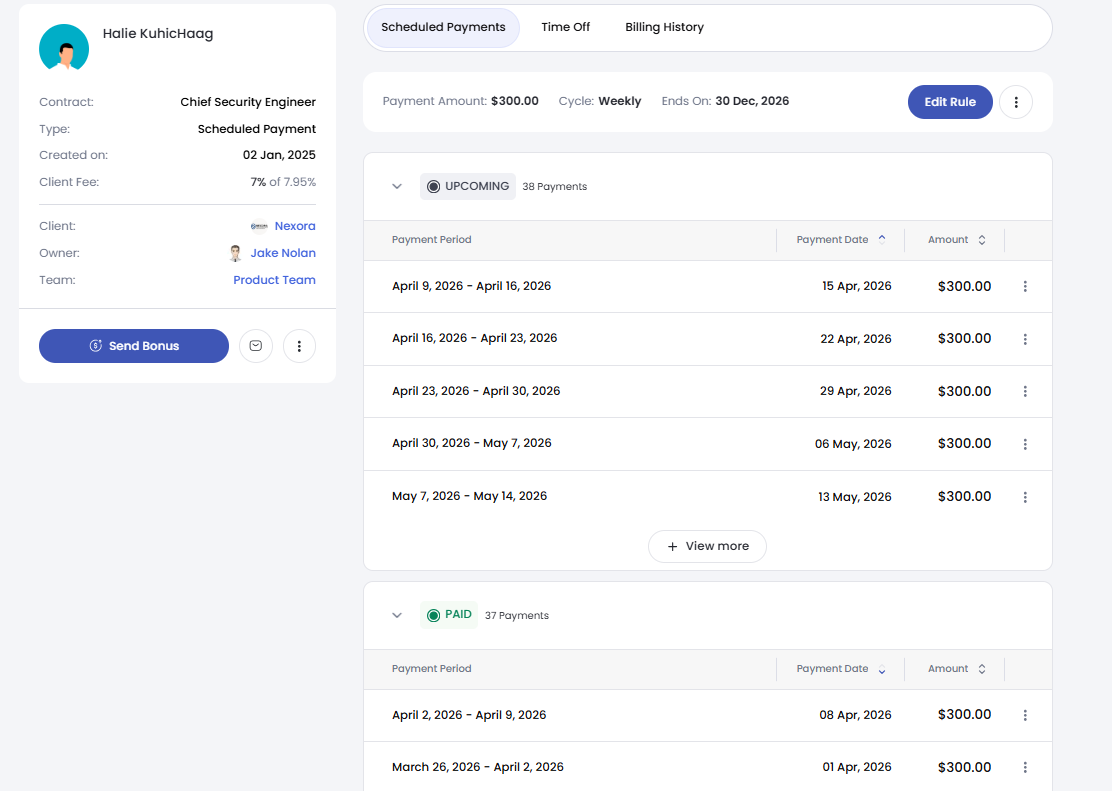Click the Edit Rule button
The height and width of the screenshot is (791, 1112).
point(949,102)
